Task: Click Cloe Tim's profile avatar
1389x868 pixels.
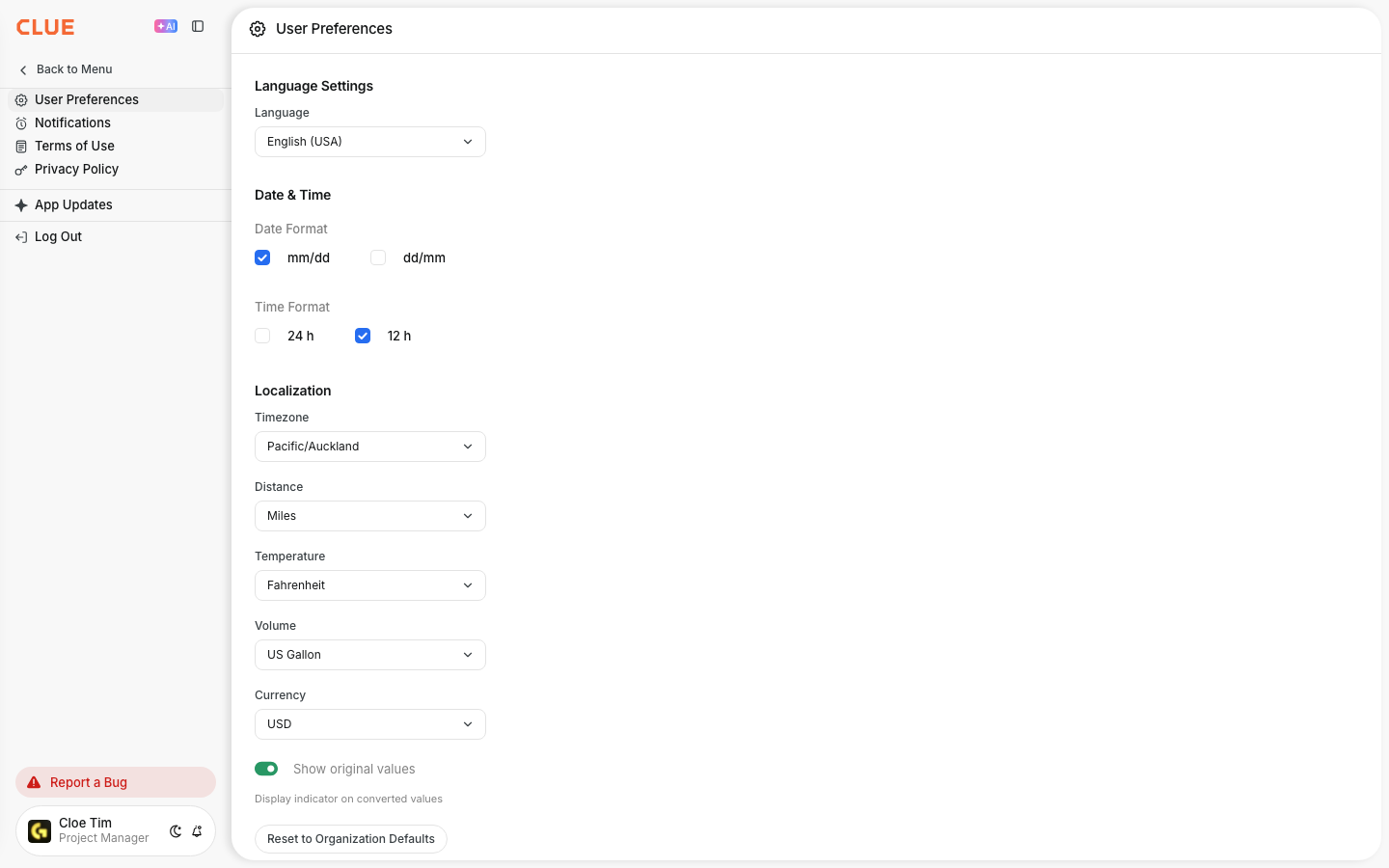Action: pos(40,831)
